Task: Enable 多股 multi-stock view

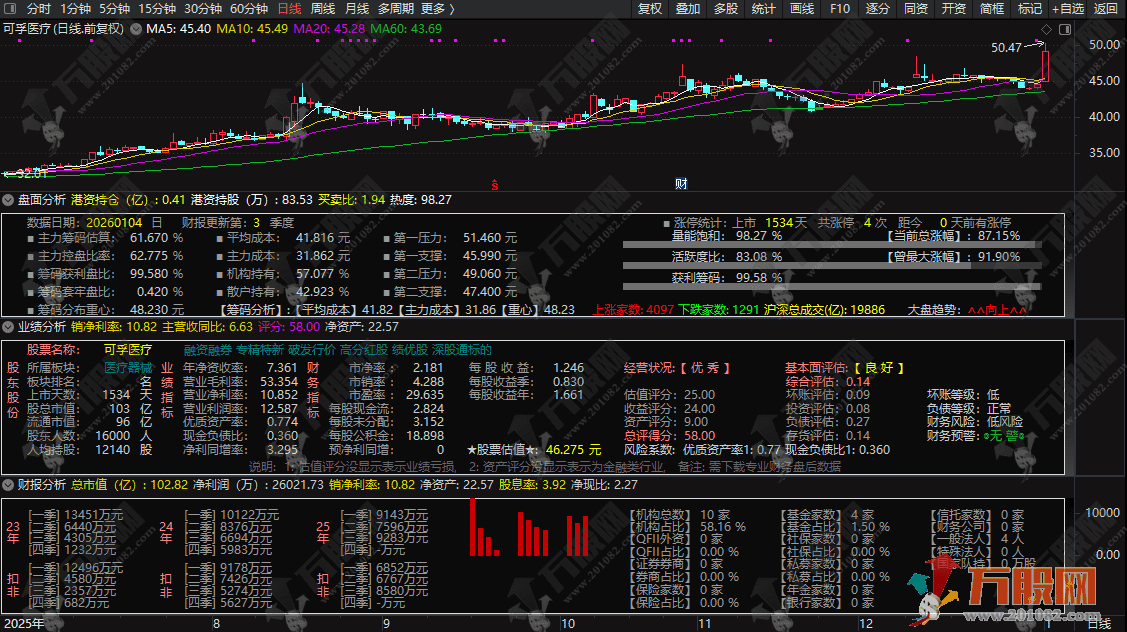Action: click(725, 9)
